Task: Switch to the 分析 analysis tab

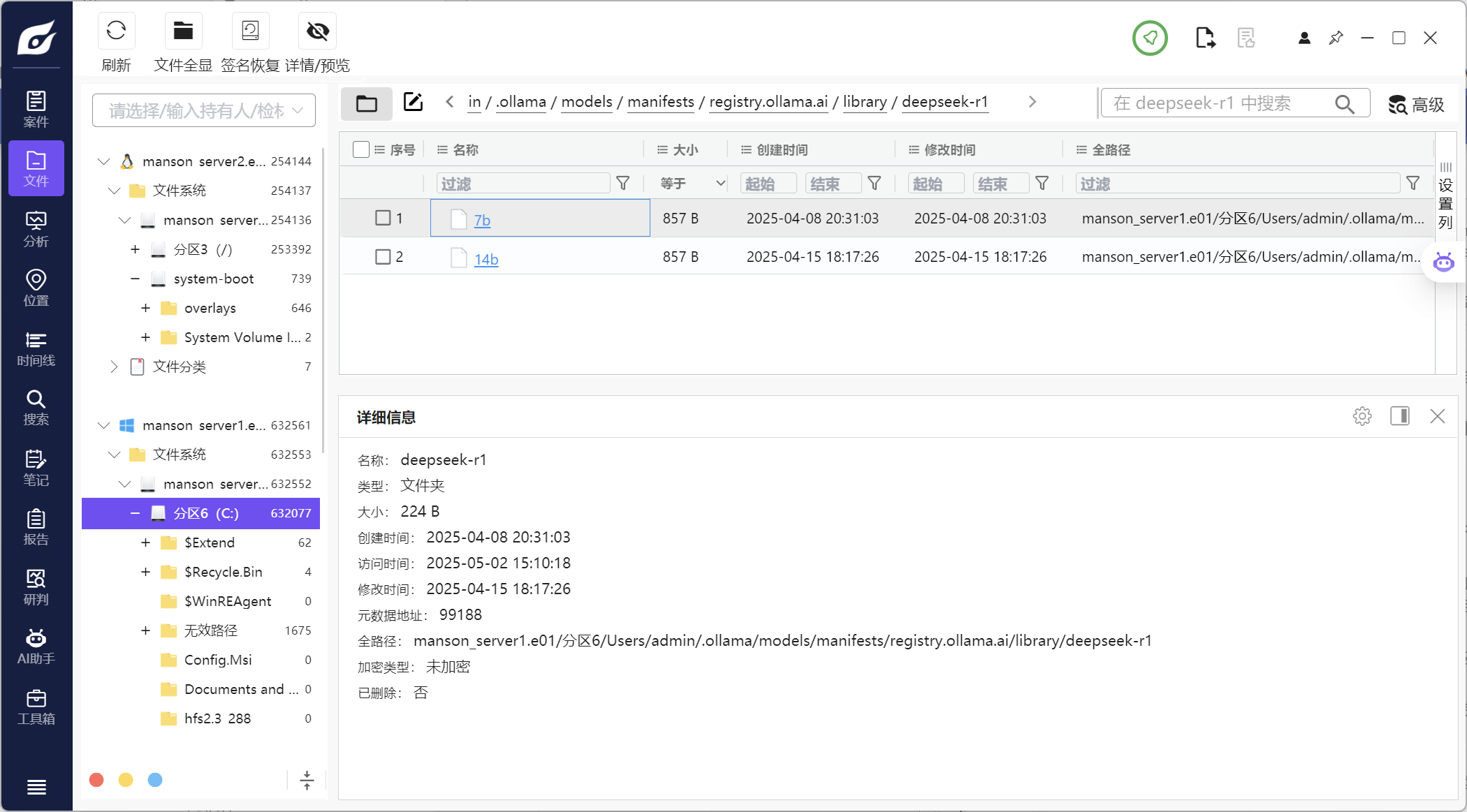Action: (x=36, y=229)
